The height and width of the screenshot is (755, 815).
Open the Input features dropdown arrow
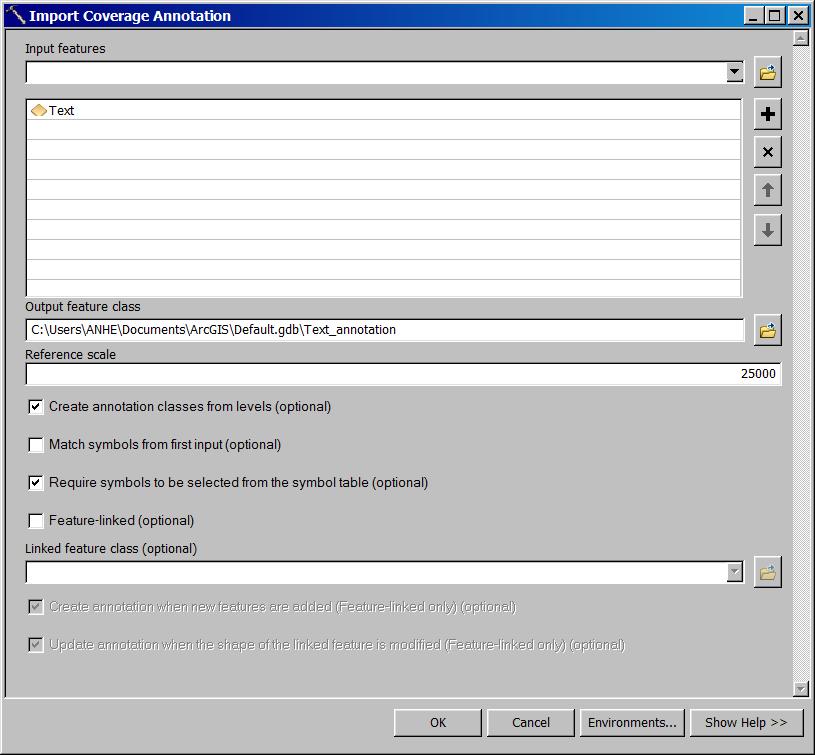point(734,72)
